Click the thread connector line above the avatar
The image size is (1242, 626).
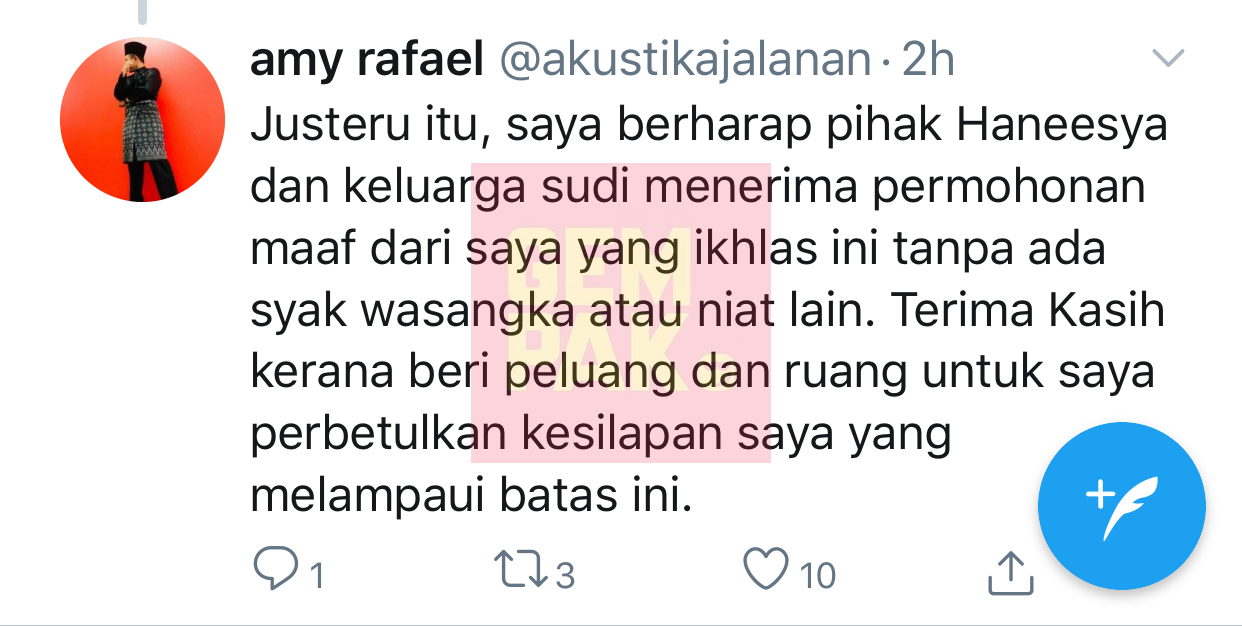click(x=142, y=10)
